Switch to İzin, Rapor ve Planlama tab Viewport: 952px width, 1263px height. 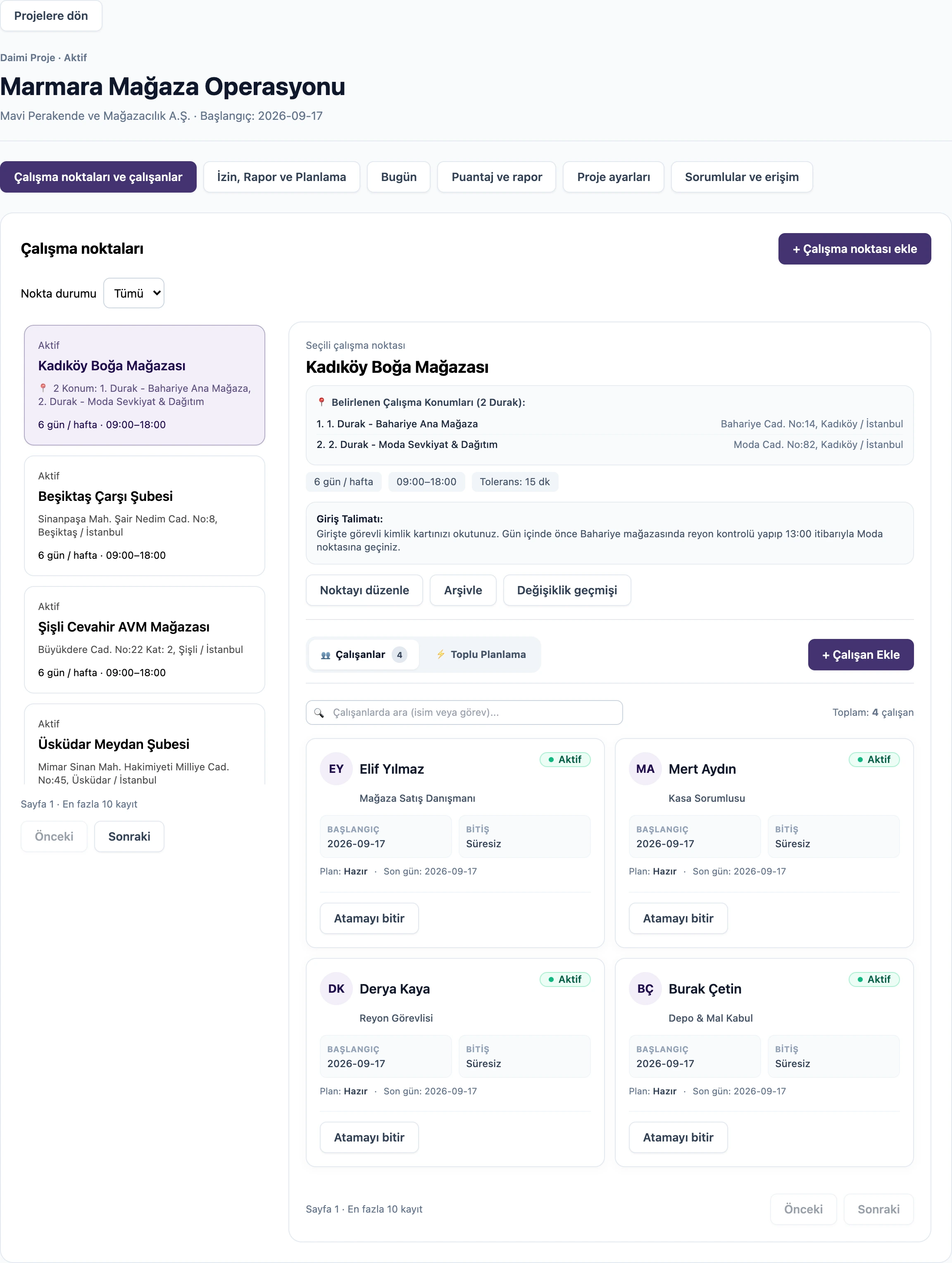281,177
